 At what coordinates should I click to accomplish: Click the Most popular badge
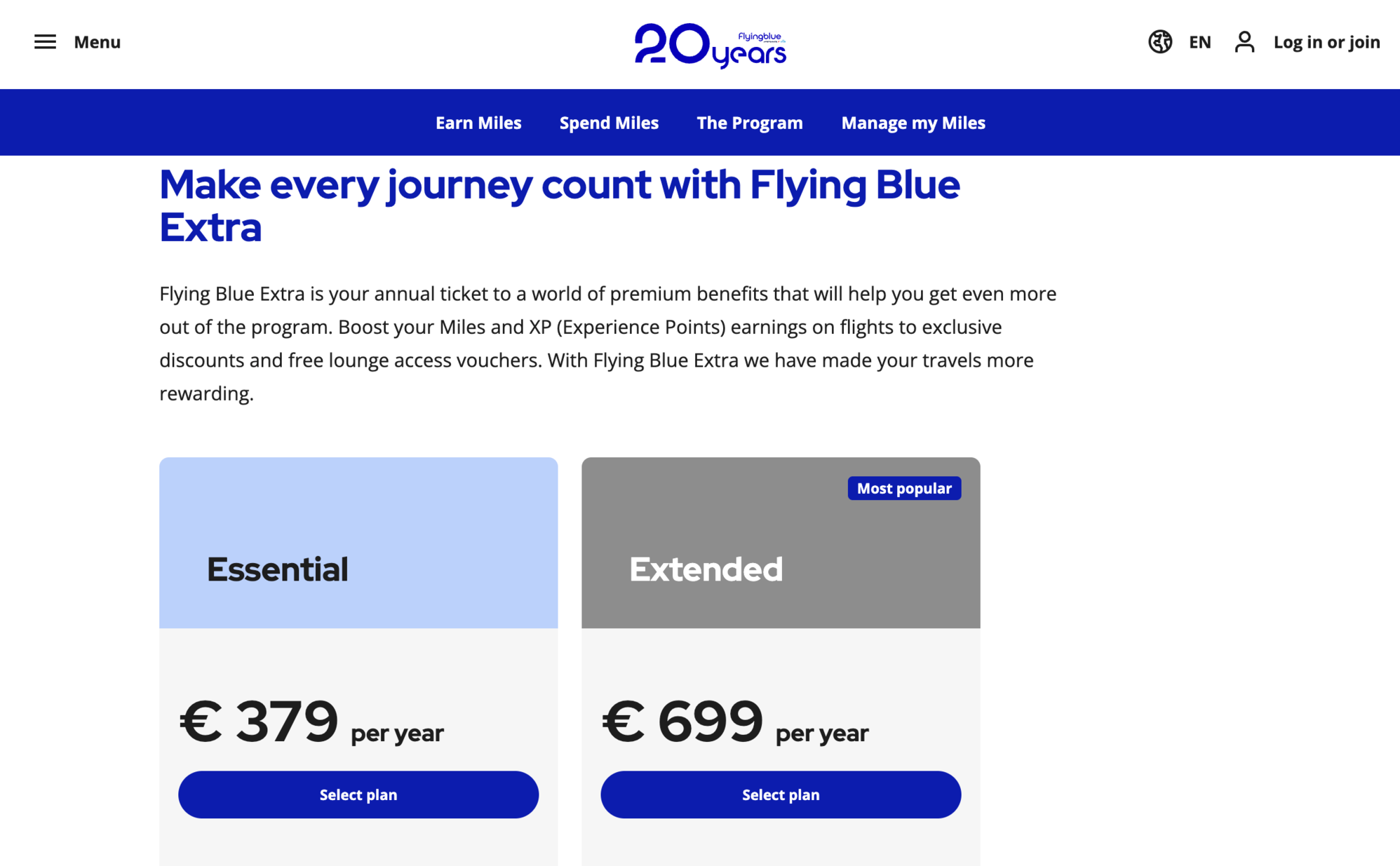tap(904, 488)
